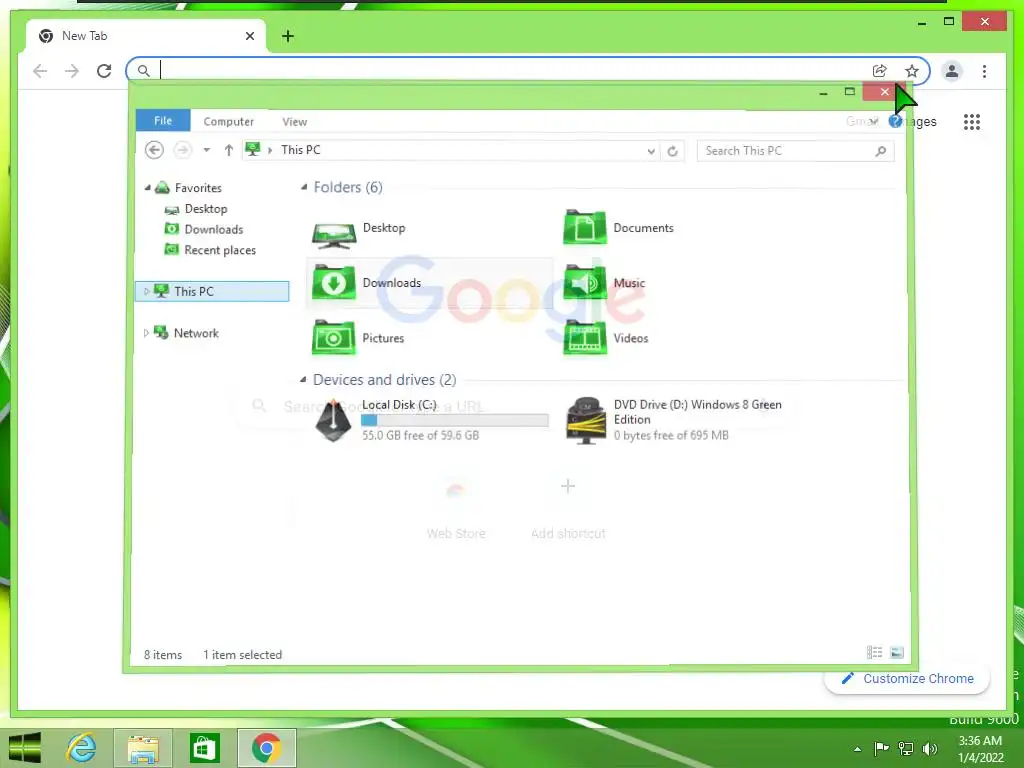Collapse the Folders (6) group
Viewport: 1024px width, 768px height.
pyautogui.click(x=304, y=187)
